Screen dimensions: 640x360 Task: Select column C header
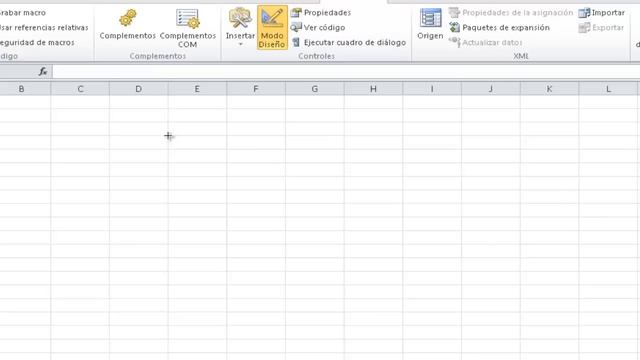pos(80,89)
